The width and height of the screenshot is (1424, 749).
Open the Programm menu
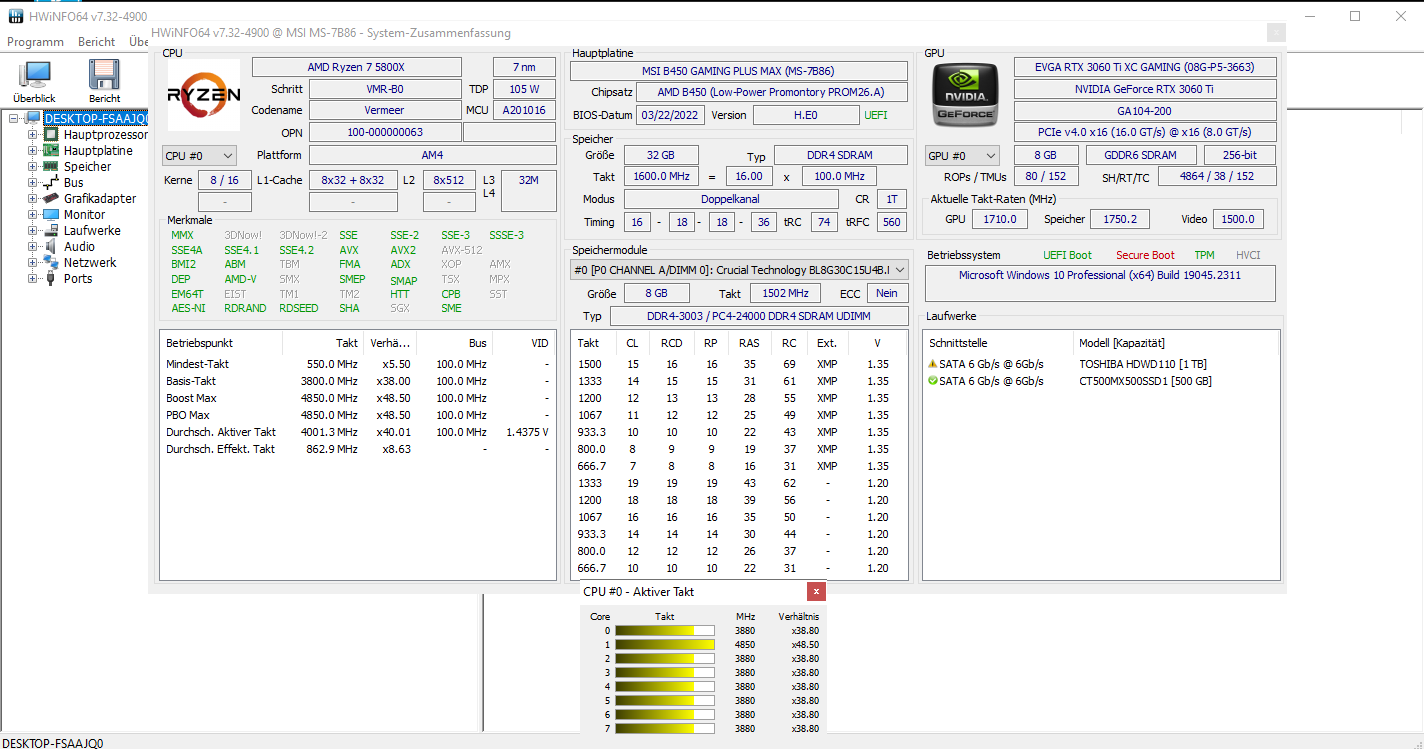(35, 42)
